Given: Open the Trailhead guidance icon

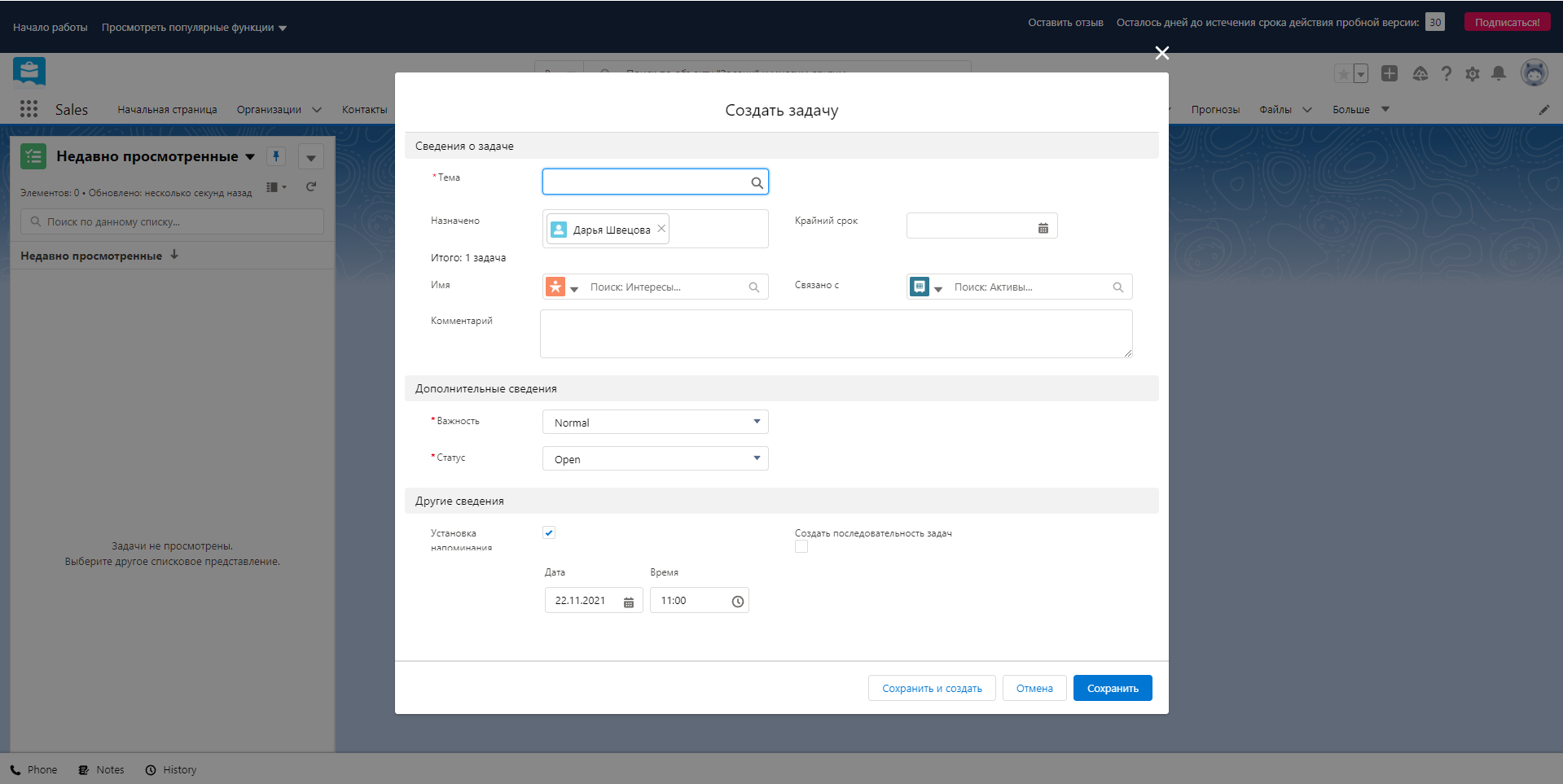Looking at the screenshot, I should point(1420,73).
